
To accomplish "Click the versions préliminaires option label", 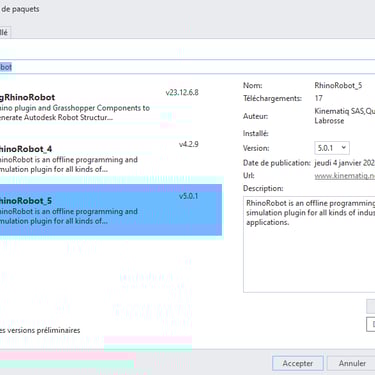I will tap(40, 330).
